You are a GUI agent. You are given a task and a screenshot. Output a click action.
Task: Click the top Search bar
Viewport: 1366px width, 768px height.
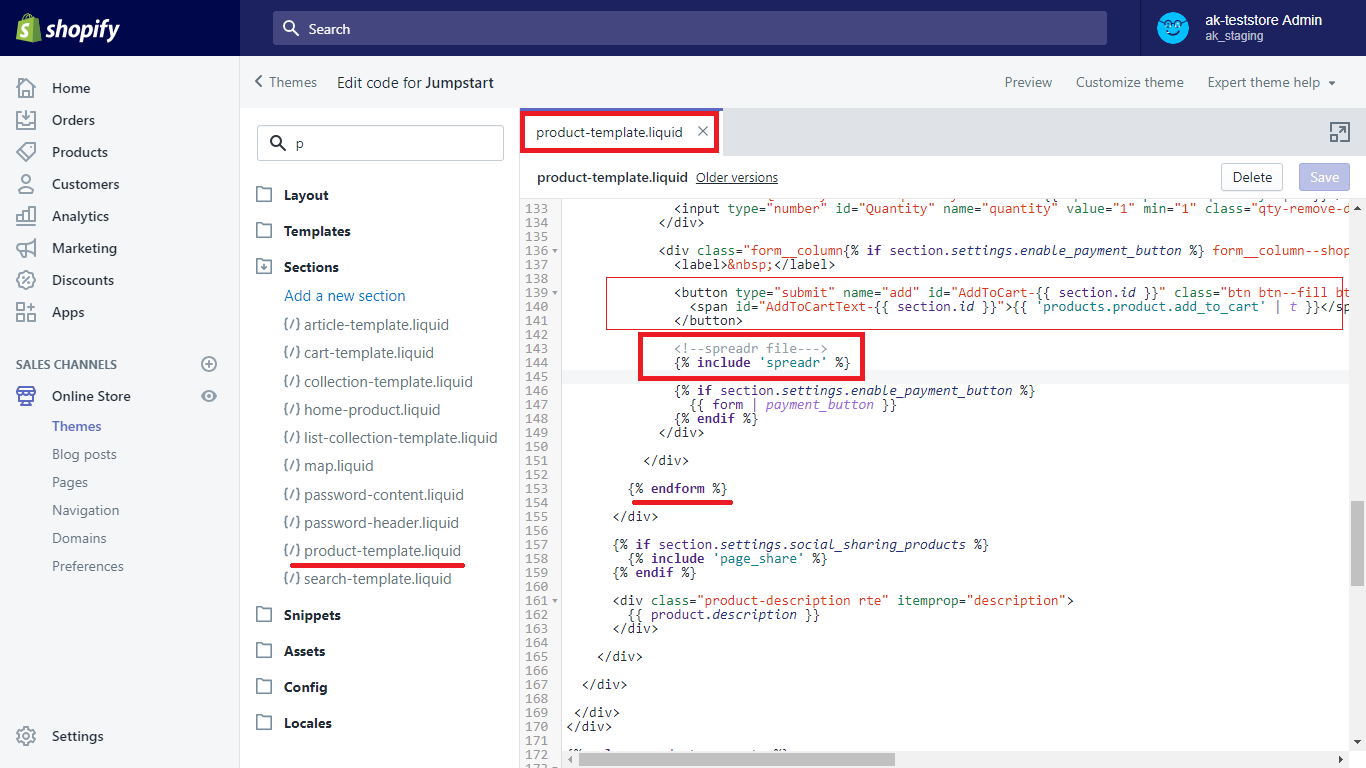[x=690, y=28]
